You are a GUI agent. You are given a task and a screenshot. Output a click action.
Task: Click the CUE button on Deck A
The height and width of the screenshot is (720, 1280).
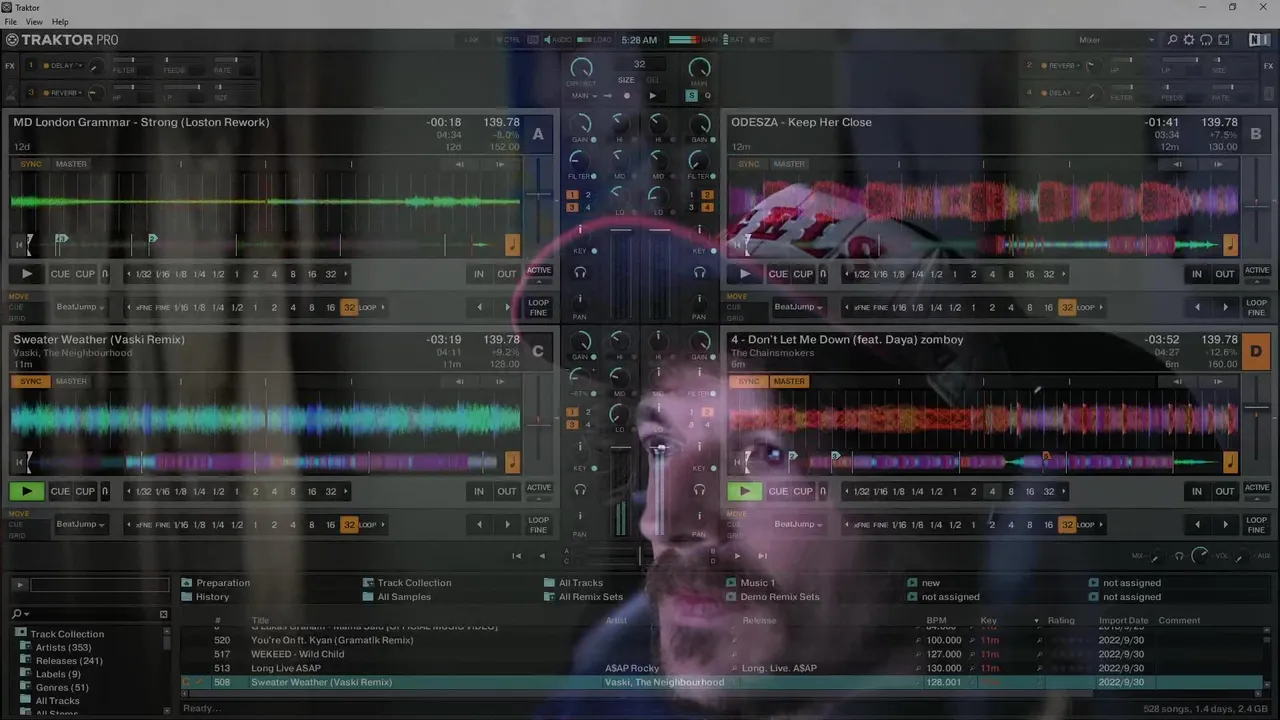pos(60,274)
